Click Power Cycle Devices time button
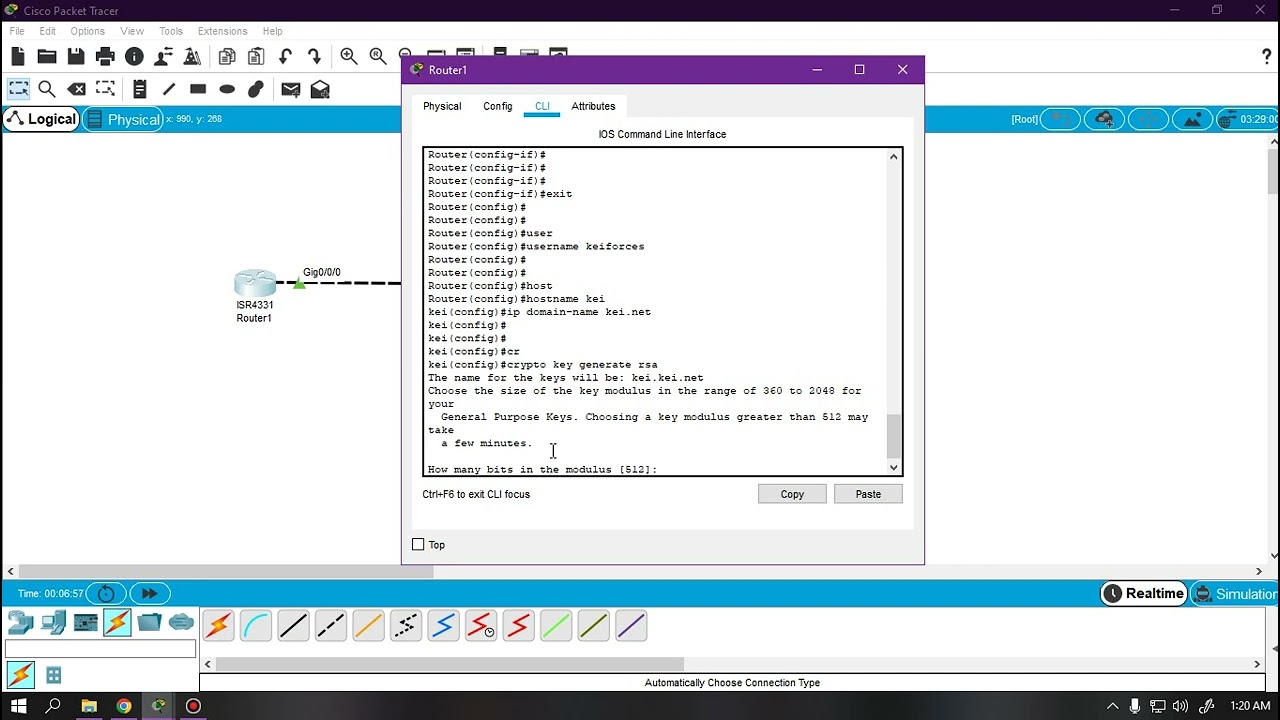The width and height of the screenshot is (1280, 720). coord(106,593)
